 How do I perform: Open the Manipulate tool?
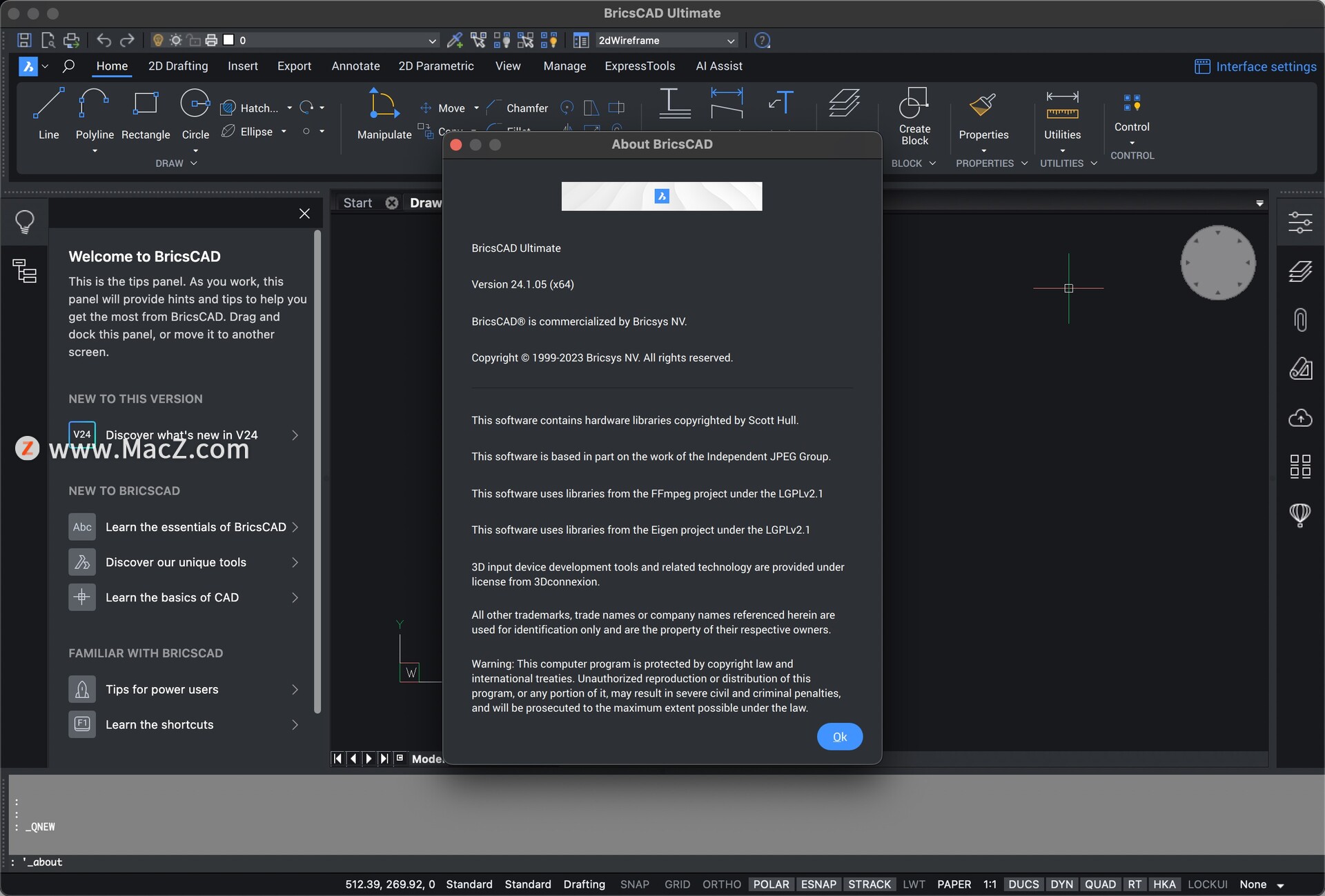(384, 114)
